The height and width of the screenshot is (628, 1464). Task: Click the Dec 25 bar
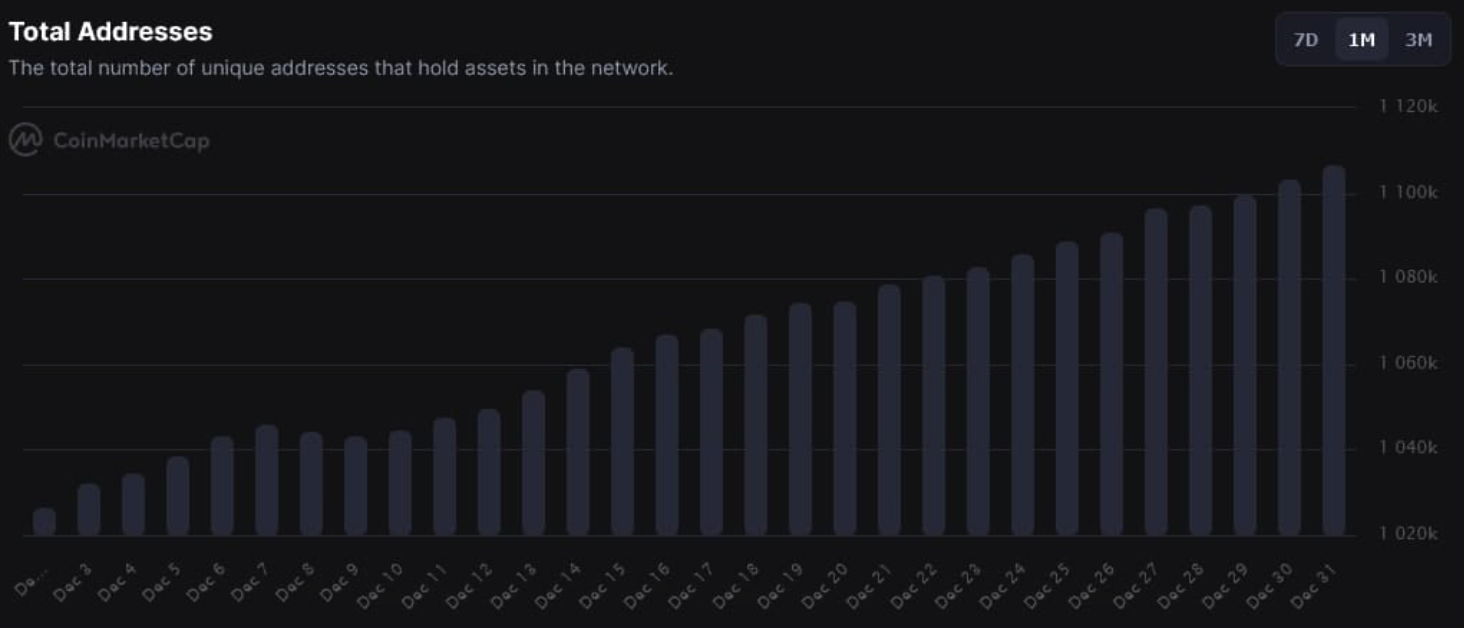(1067, 388)
